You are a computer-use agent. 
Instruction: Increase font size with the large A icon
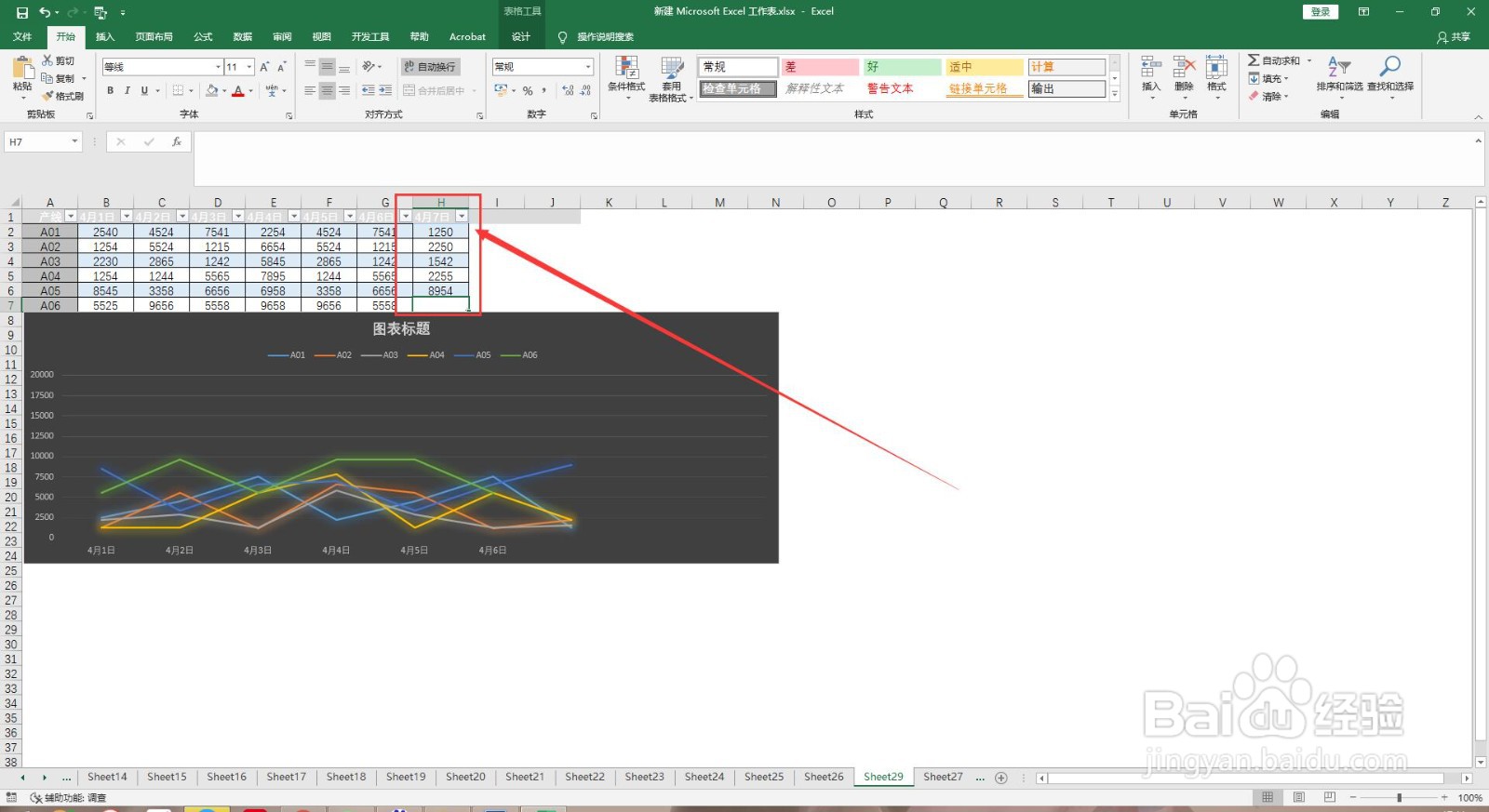[264, 67]
